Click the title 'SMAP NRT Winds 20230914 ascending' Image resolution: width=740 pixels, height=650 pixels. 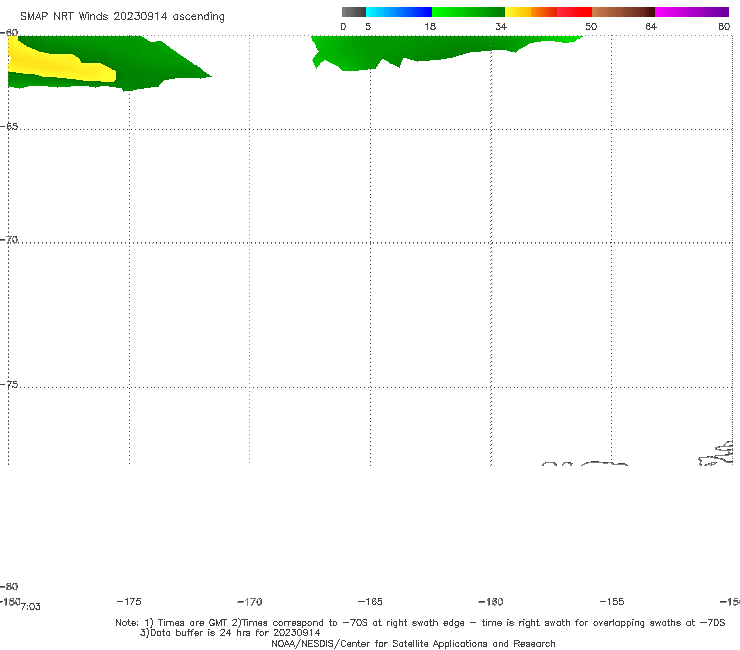(x=122, y=16)
